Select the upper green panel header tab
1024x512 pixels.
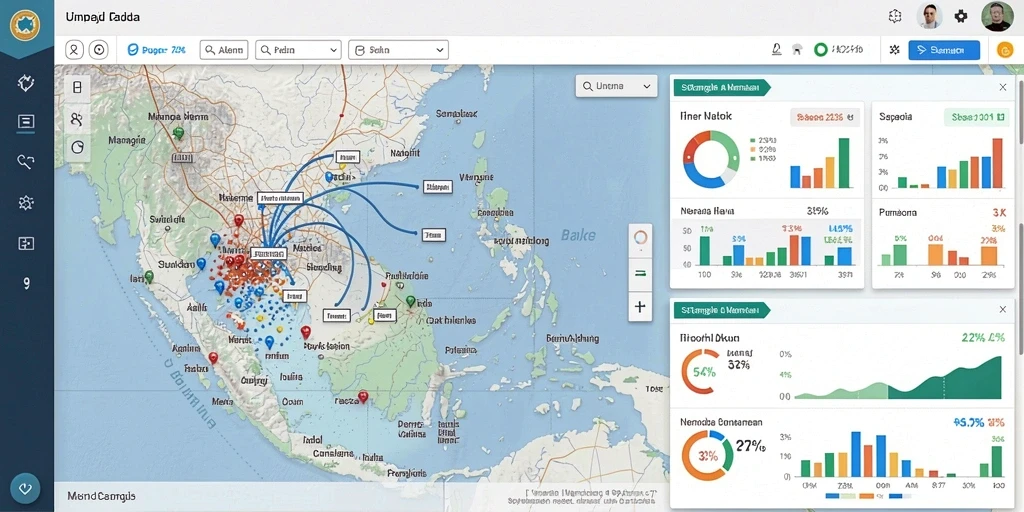click(722, 86)
